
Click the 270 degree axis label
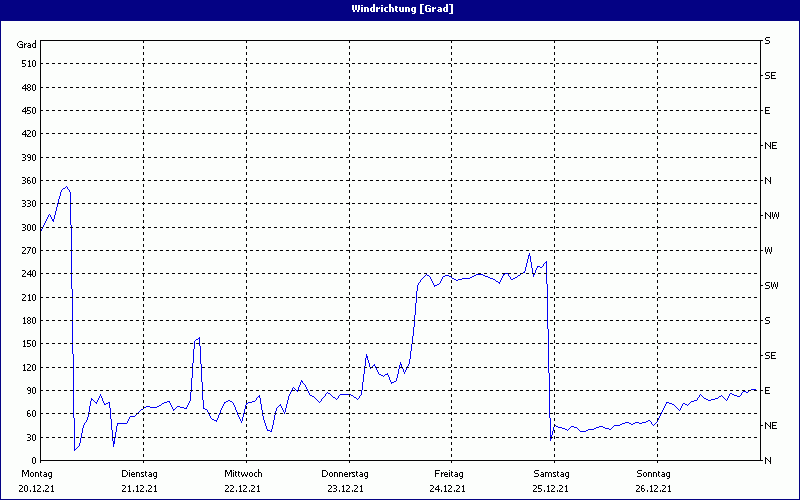point(27,251)
